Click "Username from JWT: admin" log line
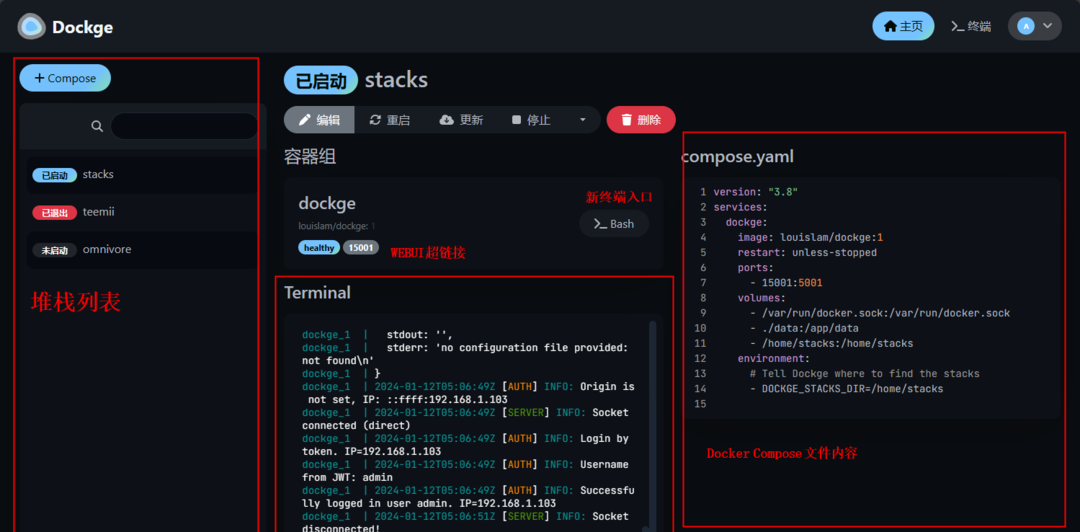1080x532 pixels. (466, 471)
